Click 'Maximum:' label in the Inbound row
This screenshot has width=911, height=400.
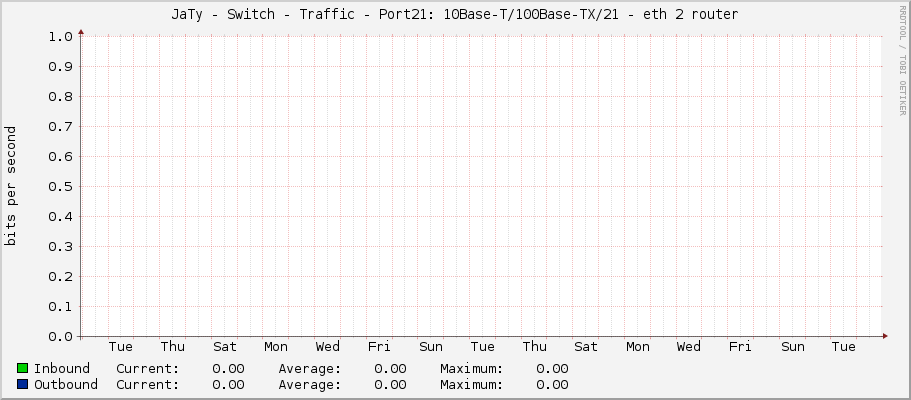[472, 369]
